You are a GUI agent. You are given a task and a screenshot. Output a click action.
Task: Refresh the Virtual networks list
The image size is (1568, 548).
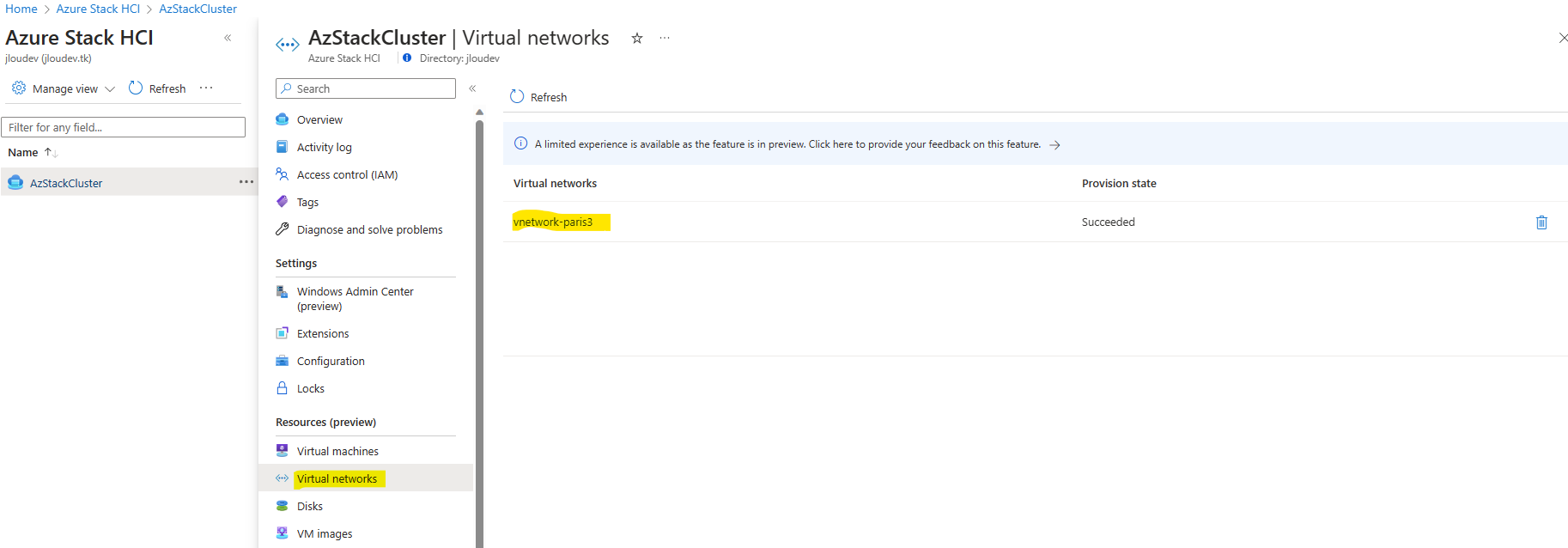(538, 97)
